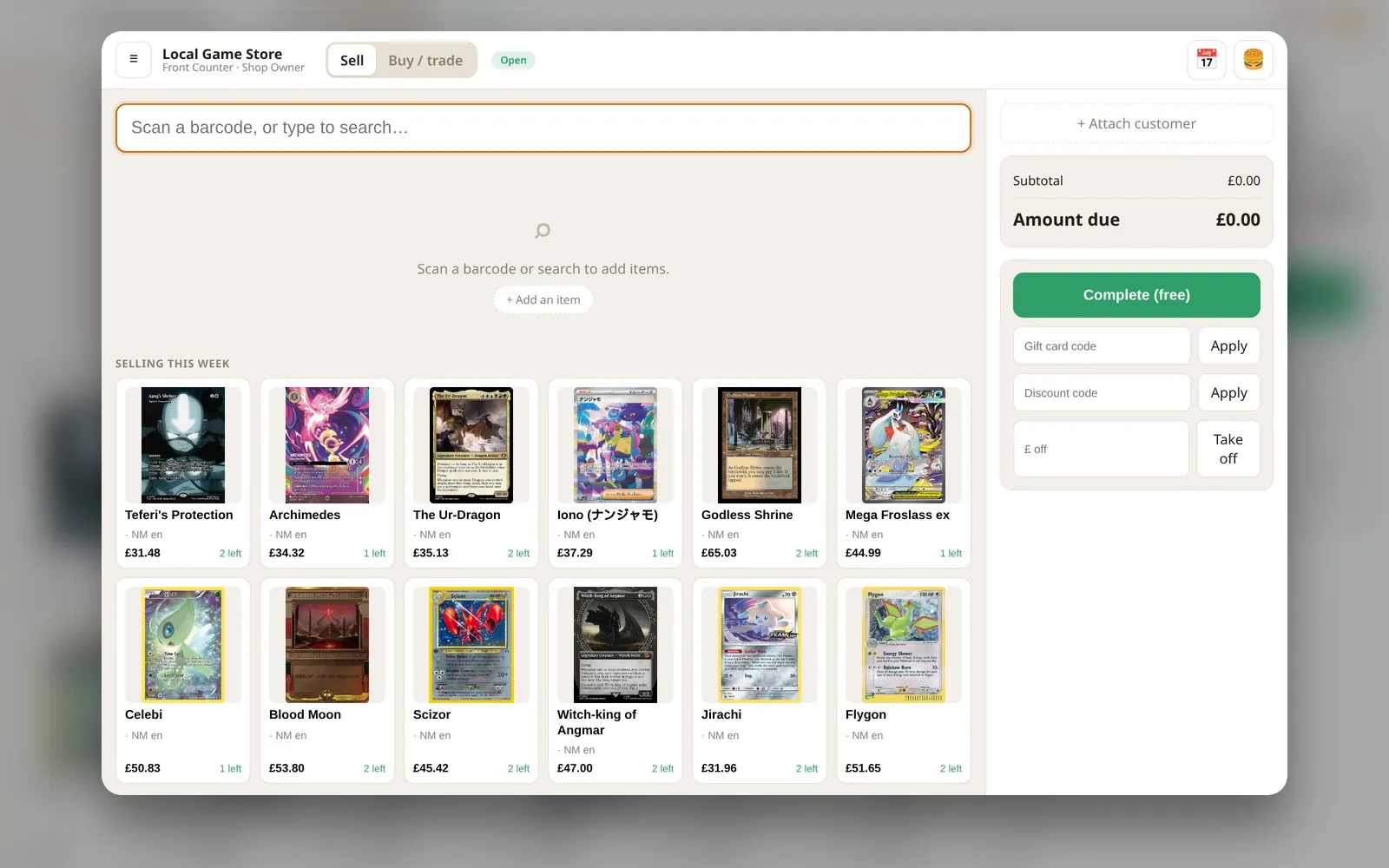
Task: Click the Scizor card name text
Action: (431, 714)
